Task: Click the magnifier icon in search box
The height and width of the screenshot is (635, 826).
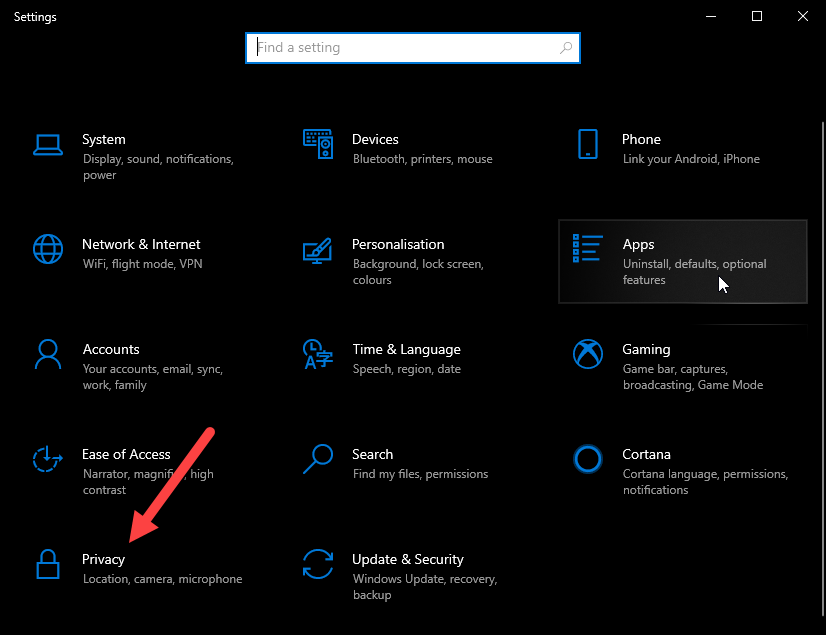Action: coord(566,48)
